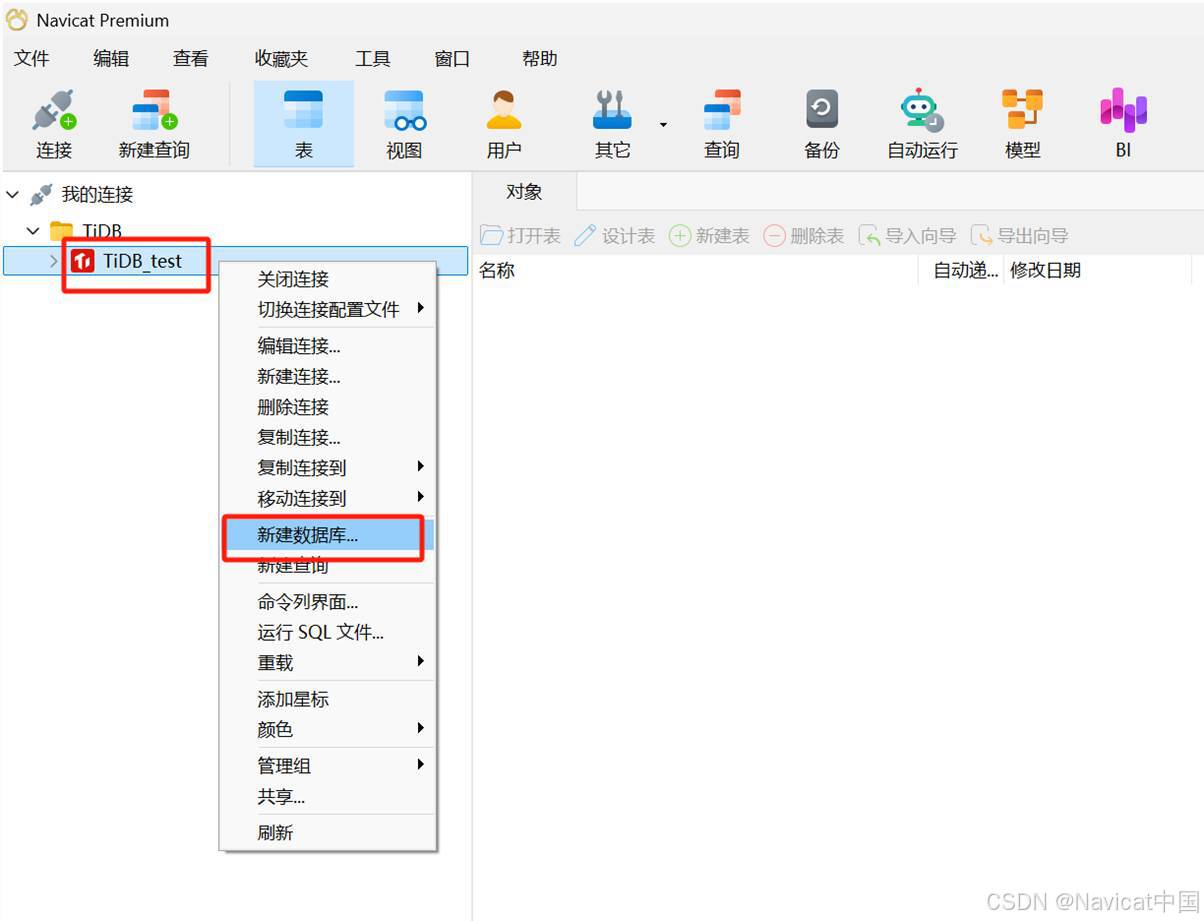Click the 导入向导 (Import Wizard) icon
This screenshot has width=1204, height=921.
coord(869,235)
